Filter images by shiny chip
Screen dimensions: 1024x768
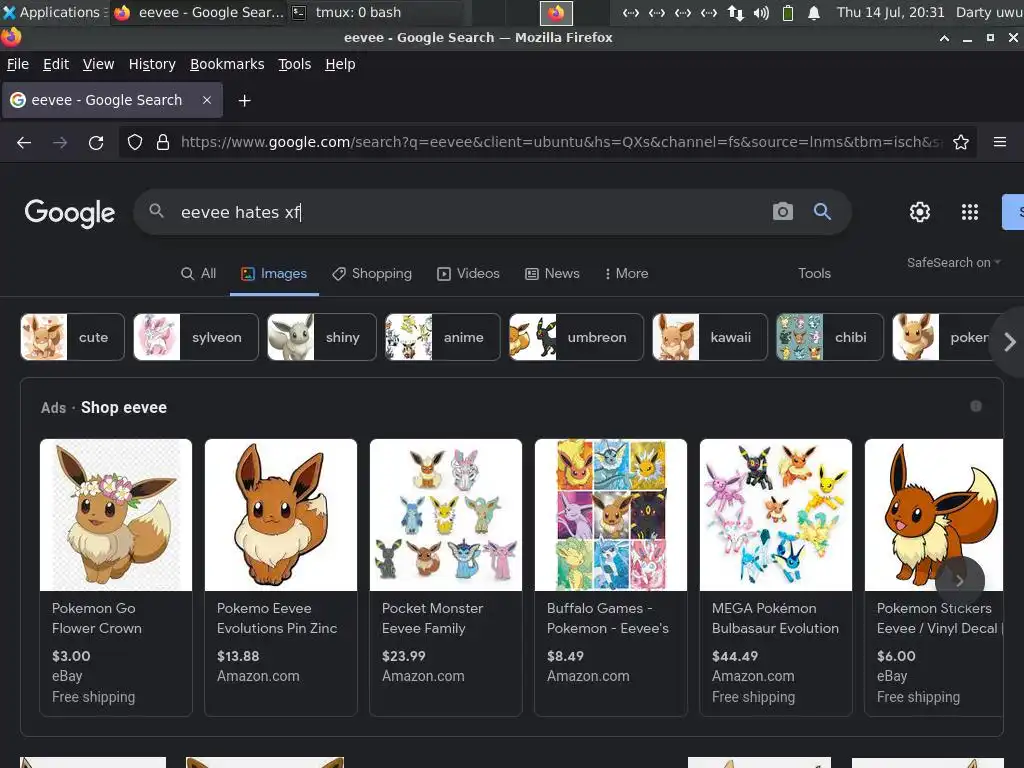tap(322, 337)
